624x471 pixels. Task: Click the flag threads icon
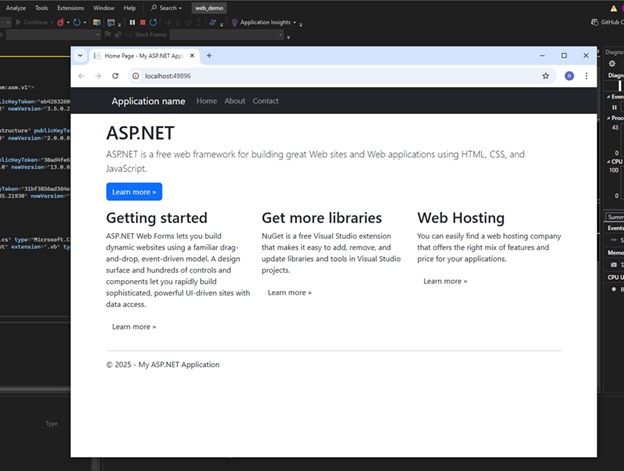pos(107,35)
